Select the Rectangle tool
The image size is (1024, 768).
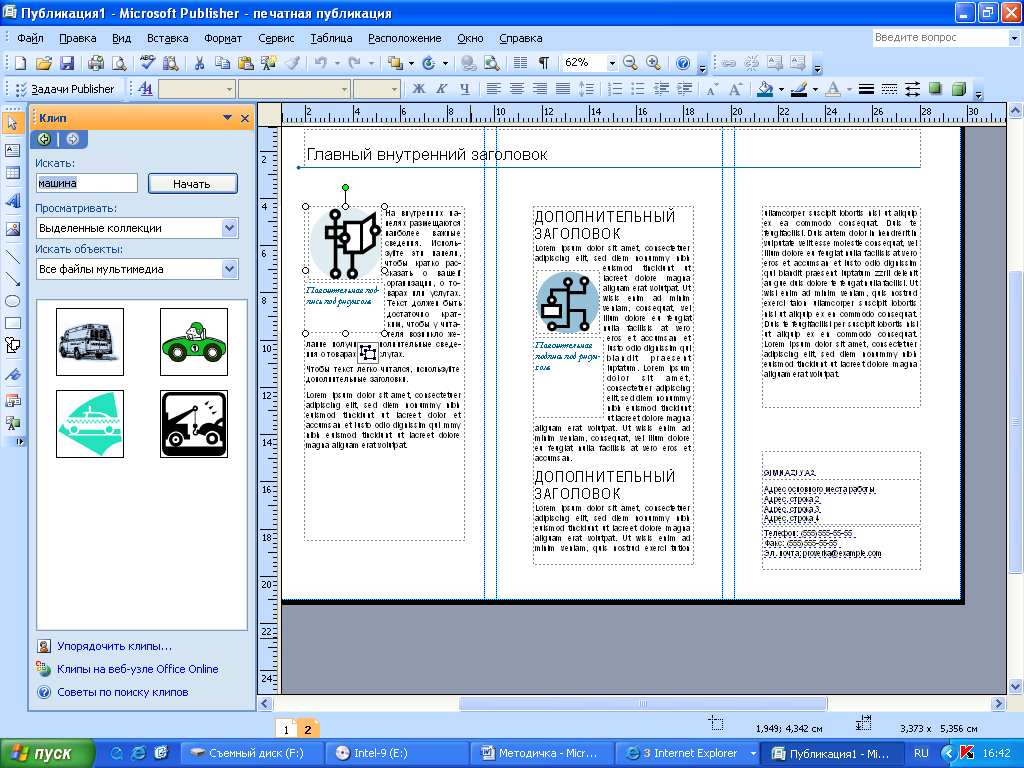pos(12,323)
